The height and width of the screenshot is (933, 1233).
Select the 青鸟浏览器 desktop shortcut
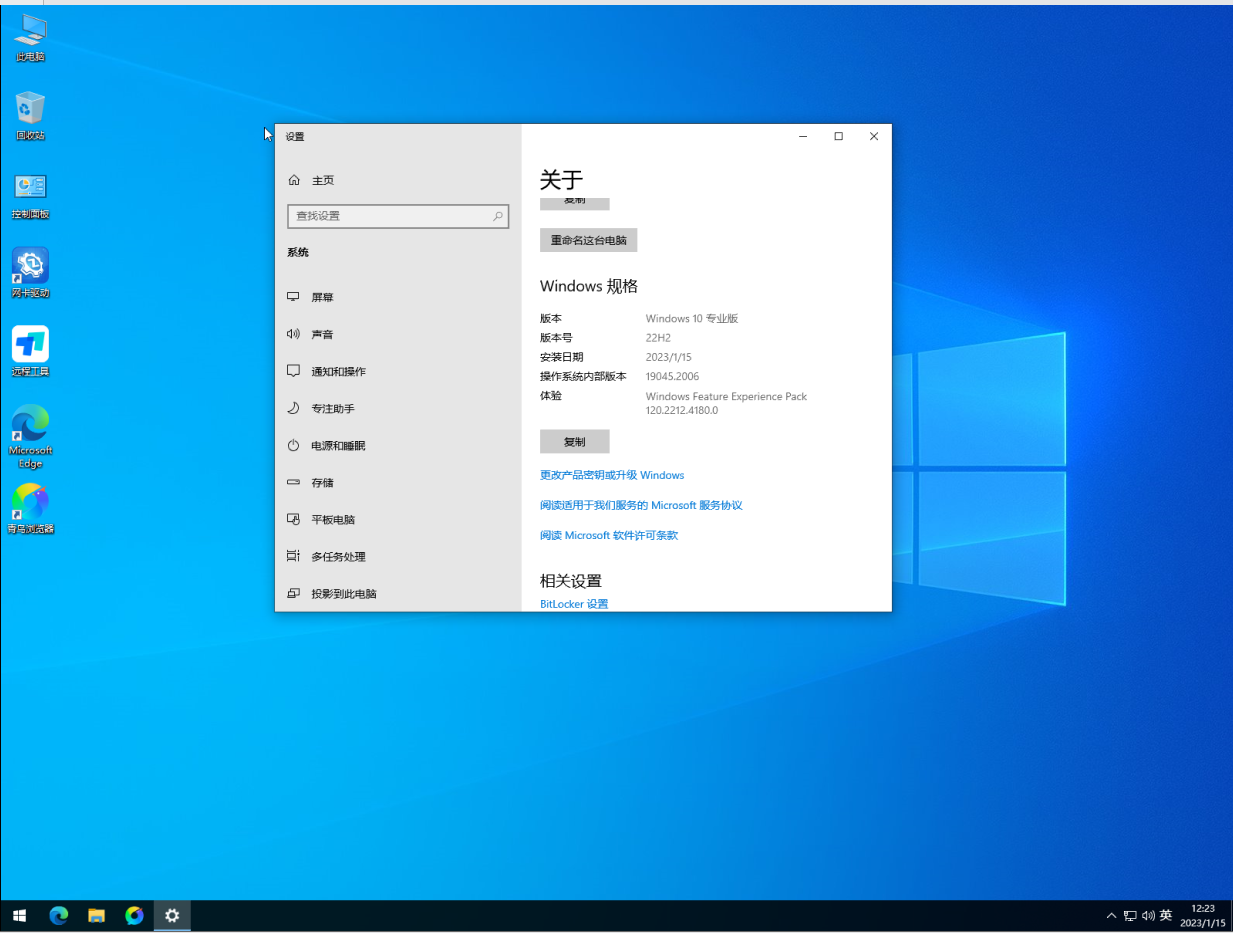tap(30, 508)
